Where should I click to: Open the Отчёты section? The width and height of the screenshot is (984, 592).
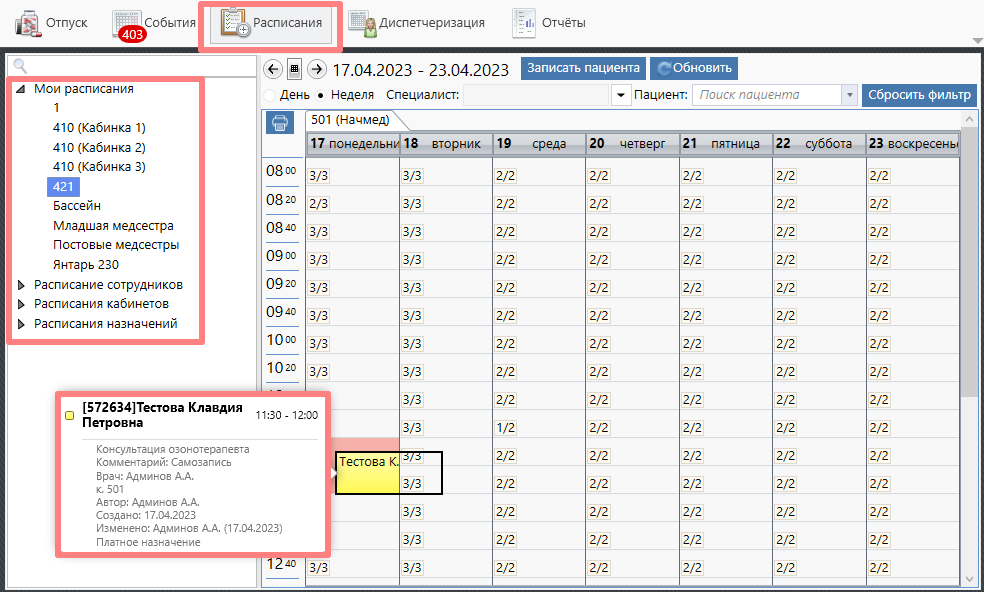[x=549, y=23]
